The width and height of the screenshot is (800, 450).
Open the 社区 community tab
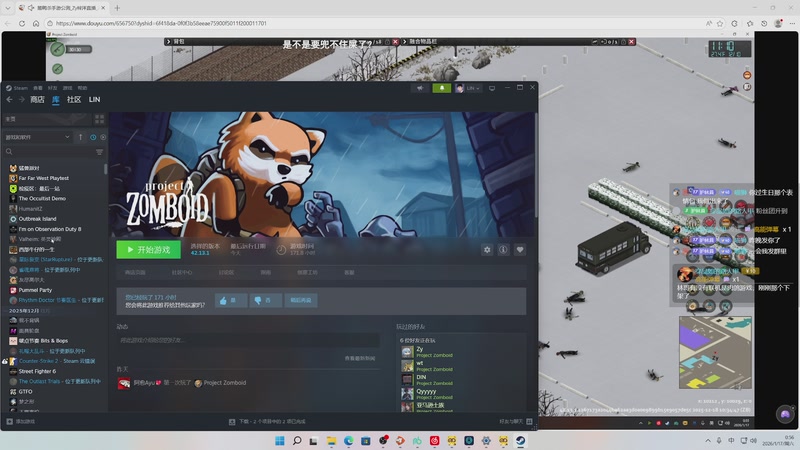tap(74, 99)
